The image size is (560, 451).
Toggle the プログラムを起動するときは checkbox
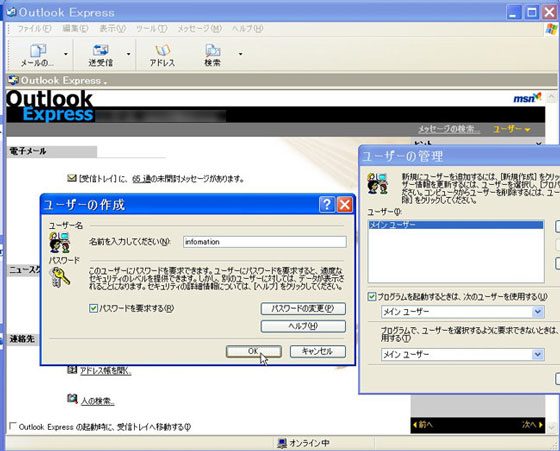pyautogui.click(x=372, y=296)
